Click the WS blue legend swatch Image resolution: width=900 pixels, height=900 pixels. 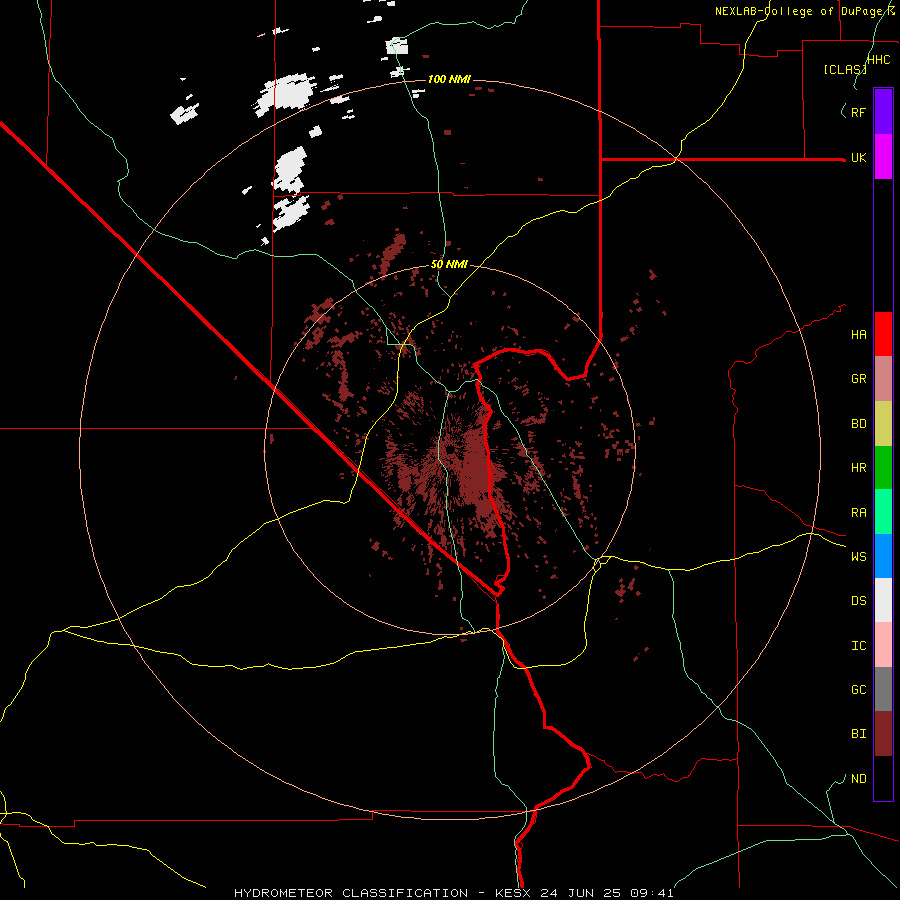point(883,556)
